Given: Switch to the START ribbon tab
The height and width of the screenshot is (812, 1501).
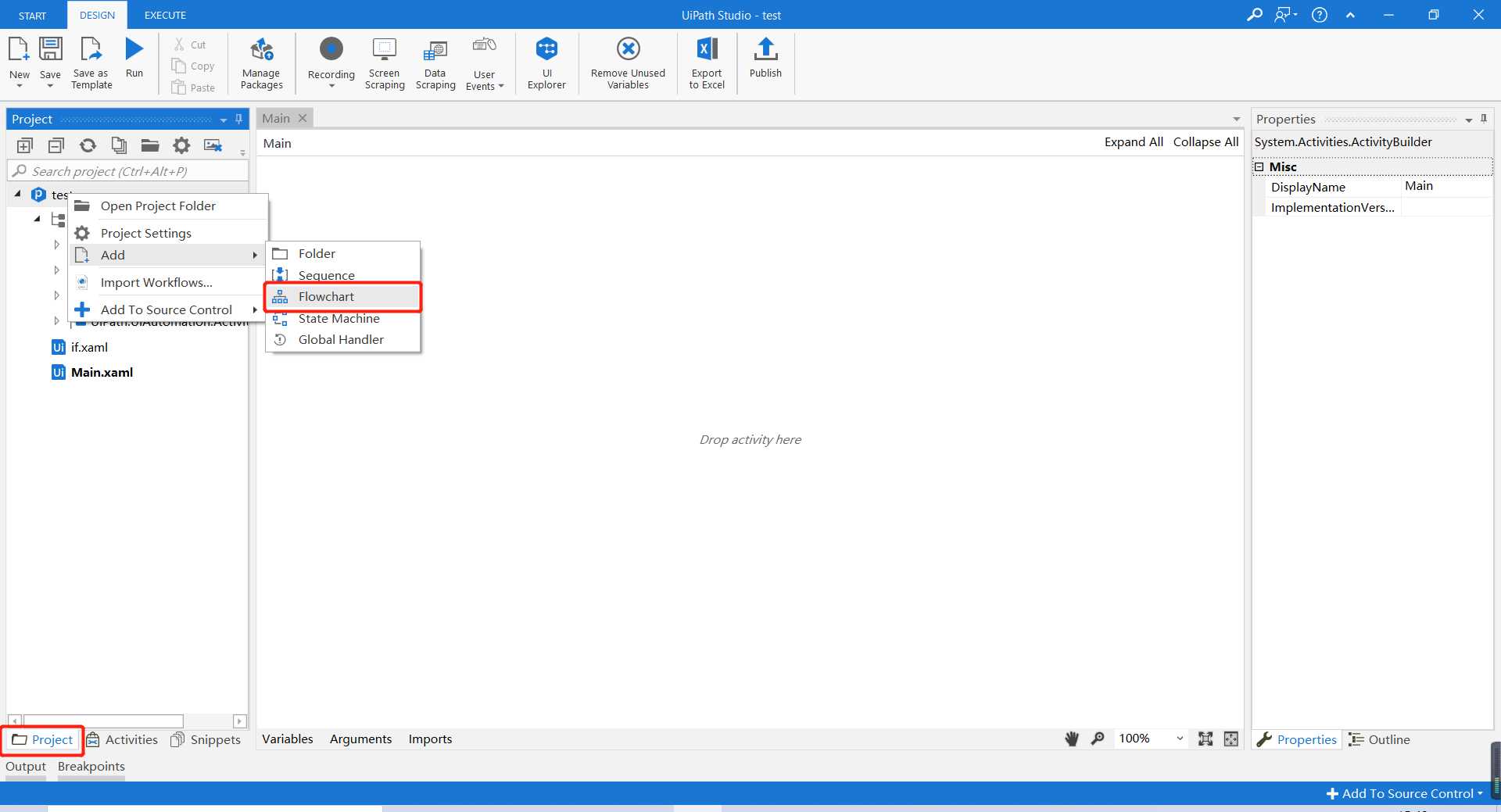Looking at the screenshot, I should pyautogui.click(x=33, y=15).
